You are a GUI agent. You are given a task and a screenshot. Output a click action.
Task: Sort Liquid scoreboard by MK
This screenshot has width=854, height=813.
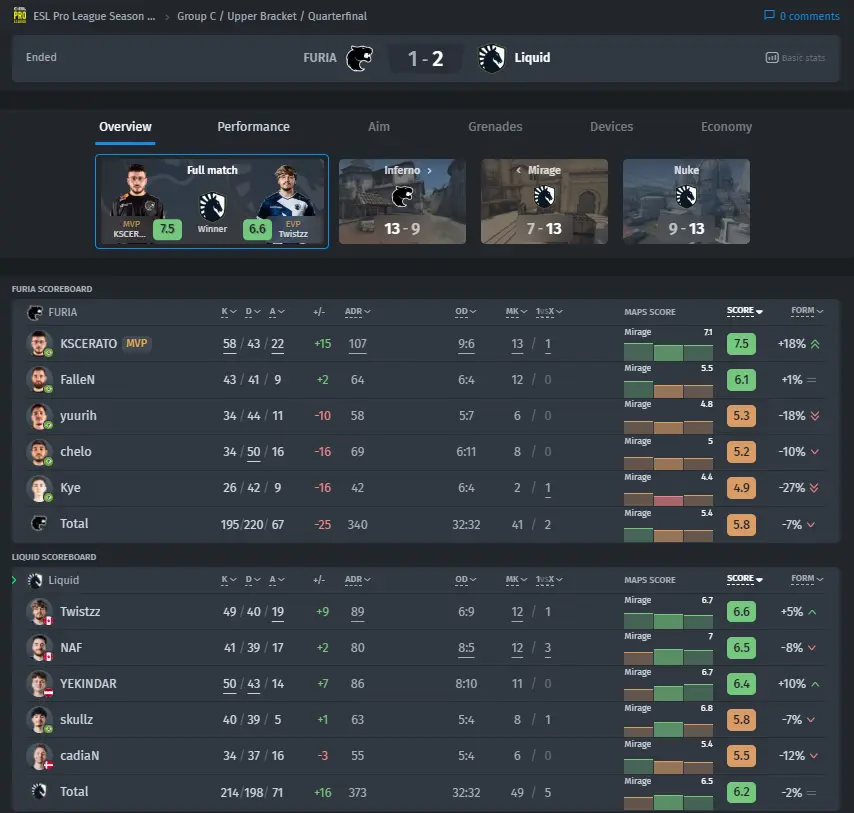coord(516,579)
